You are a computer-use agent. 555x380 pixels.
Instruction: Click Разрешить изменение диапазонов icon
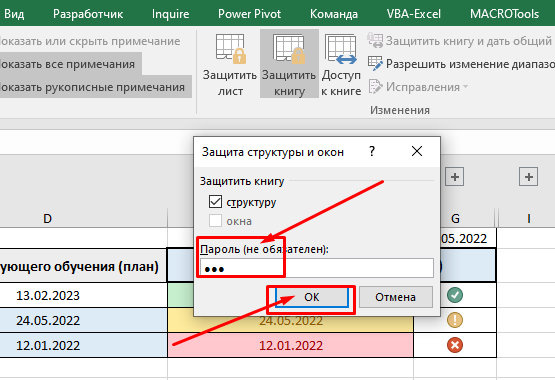375,64
